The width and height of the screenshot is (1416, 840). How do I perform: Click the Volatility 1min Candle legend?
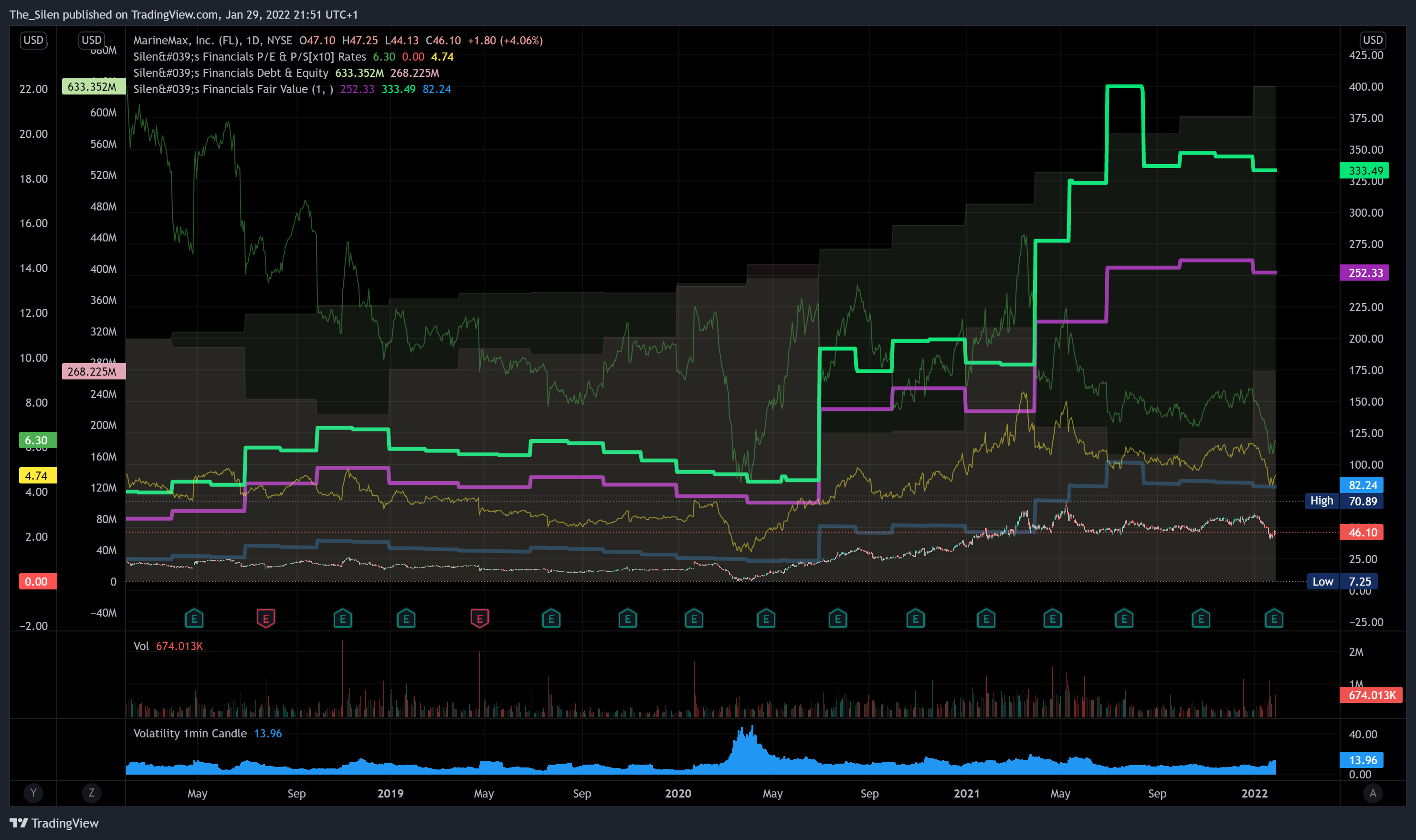click(190, 733)
